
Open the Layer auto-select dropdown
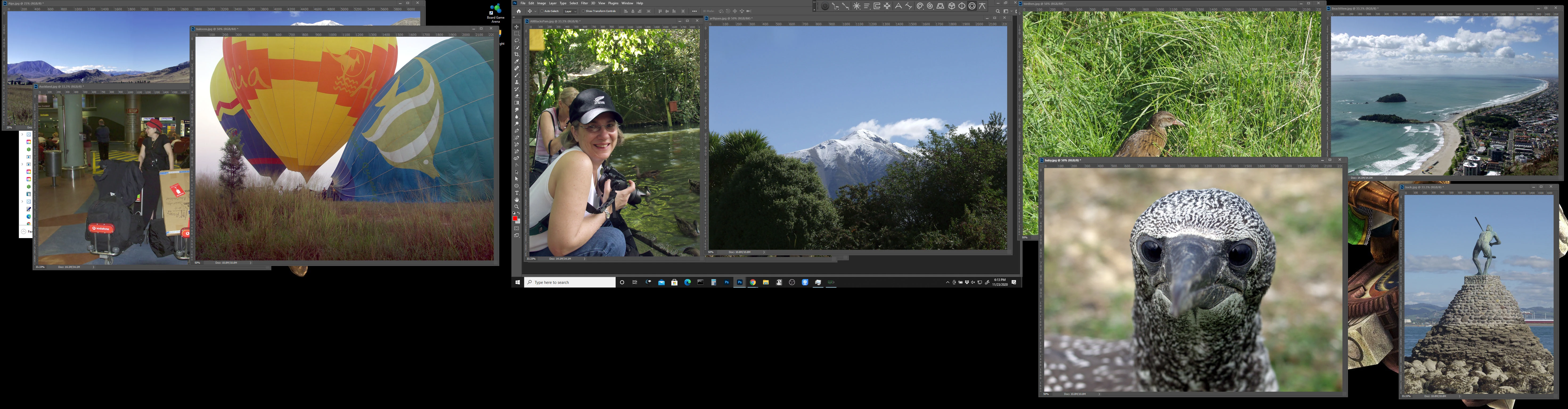click(570, 11)
